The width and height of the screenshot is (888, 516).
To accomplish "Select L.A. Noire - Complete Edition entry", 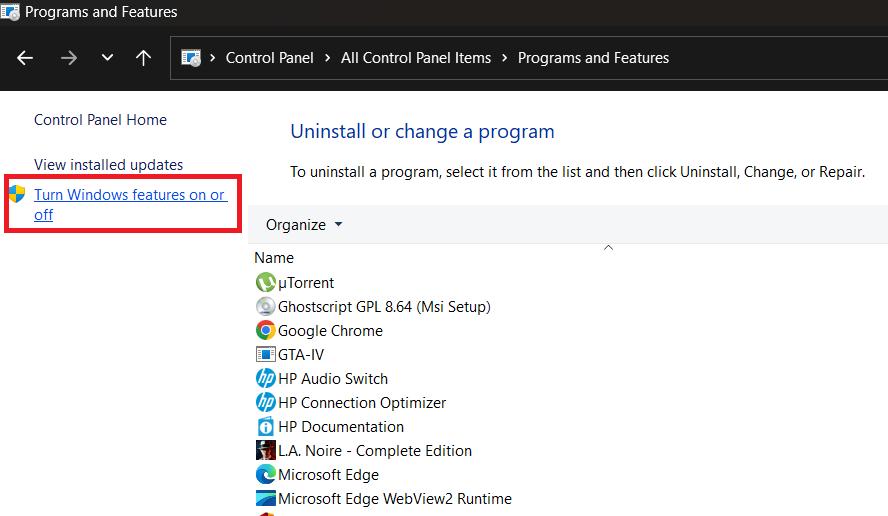I will click(375, 451).
